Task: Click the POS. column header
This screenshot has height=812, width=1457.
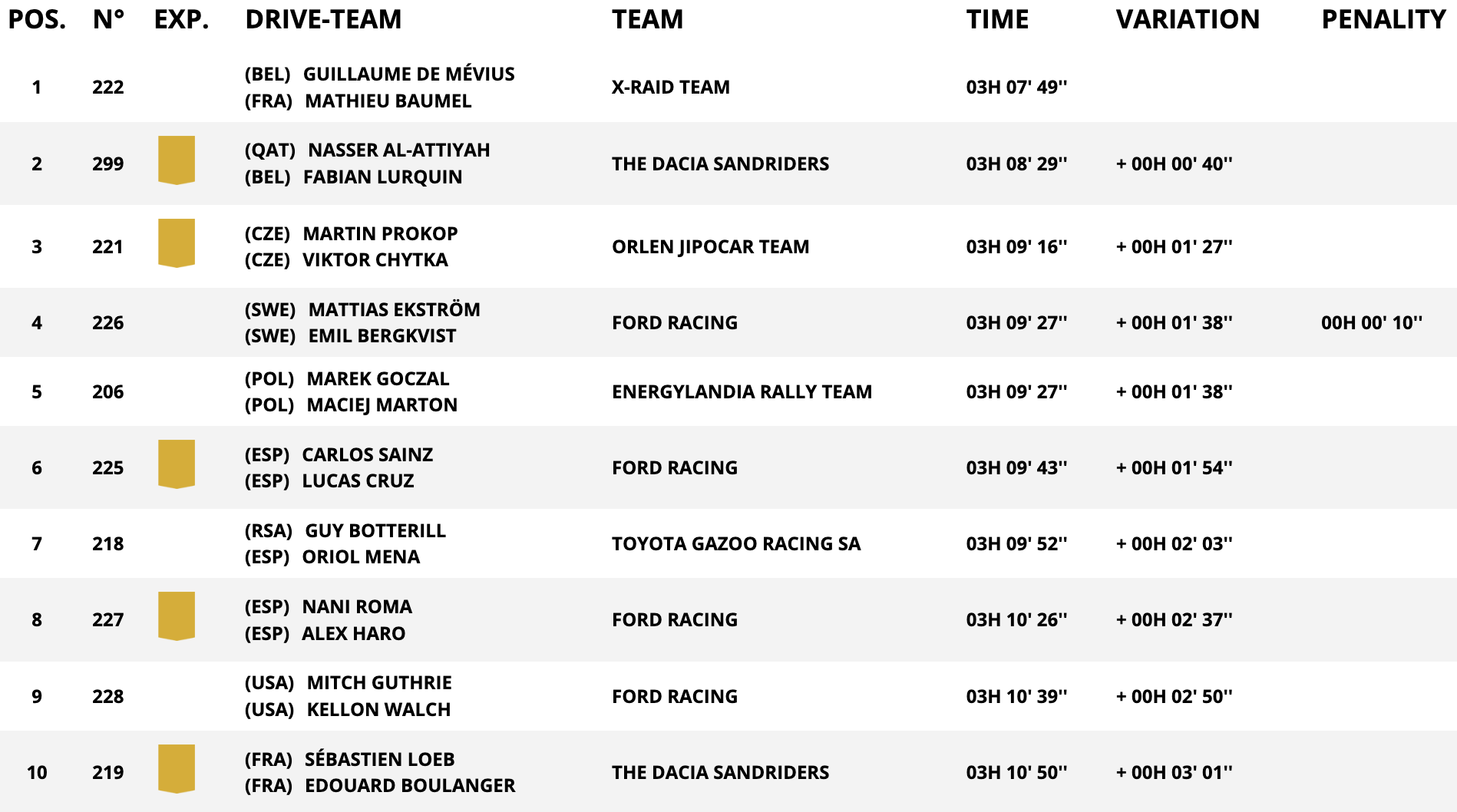Action: point(37,19)
